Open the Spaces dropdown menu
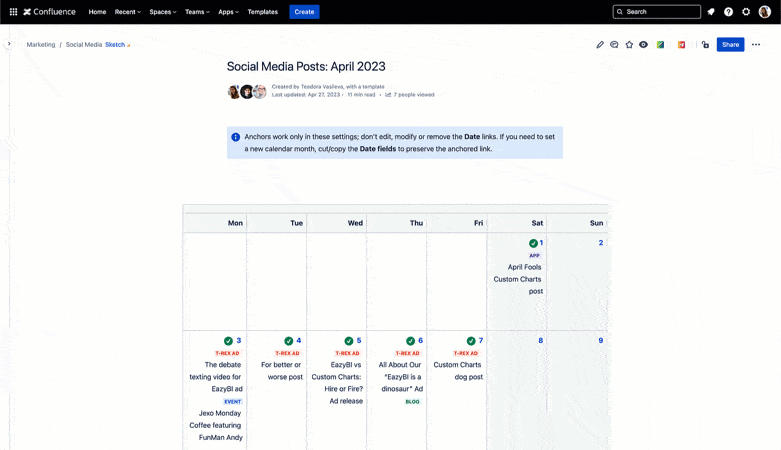The height and width of the screenshot is (450, 781). pos(163,11)
